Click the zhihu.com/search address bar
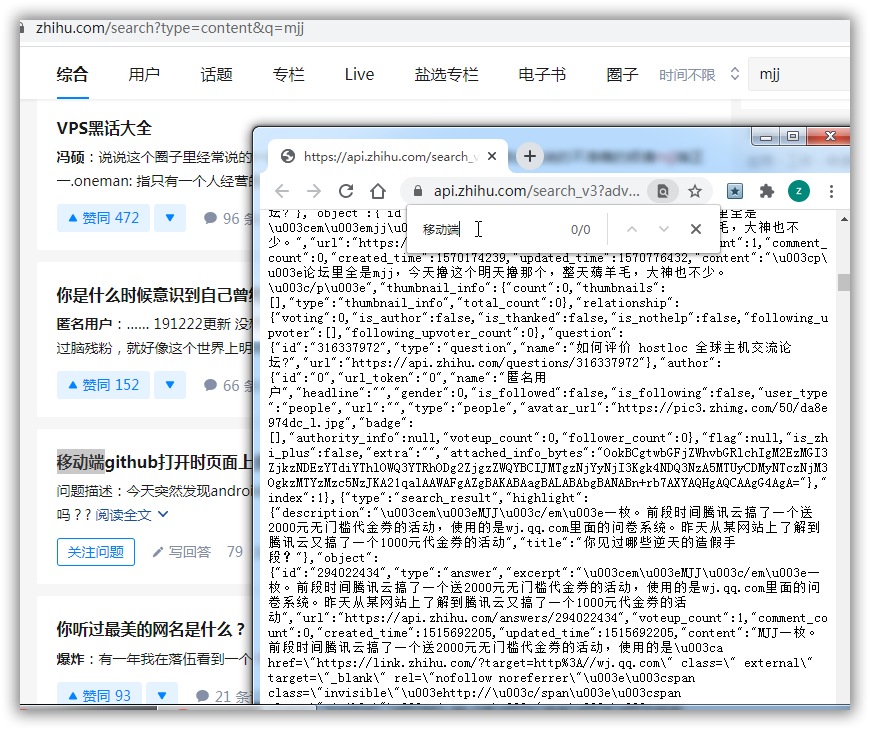 (x=170, y=28)
